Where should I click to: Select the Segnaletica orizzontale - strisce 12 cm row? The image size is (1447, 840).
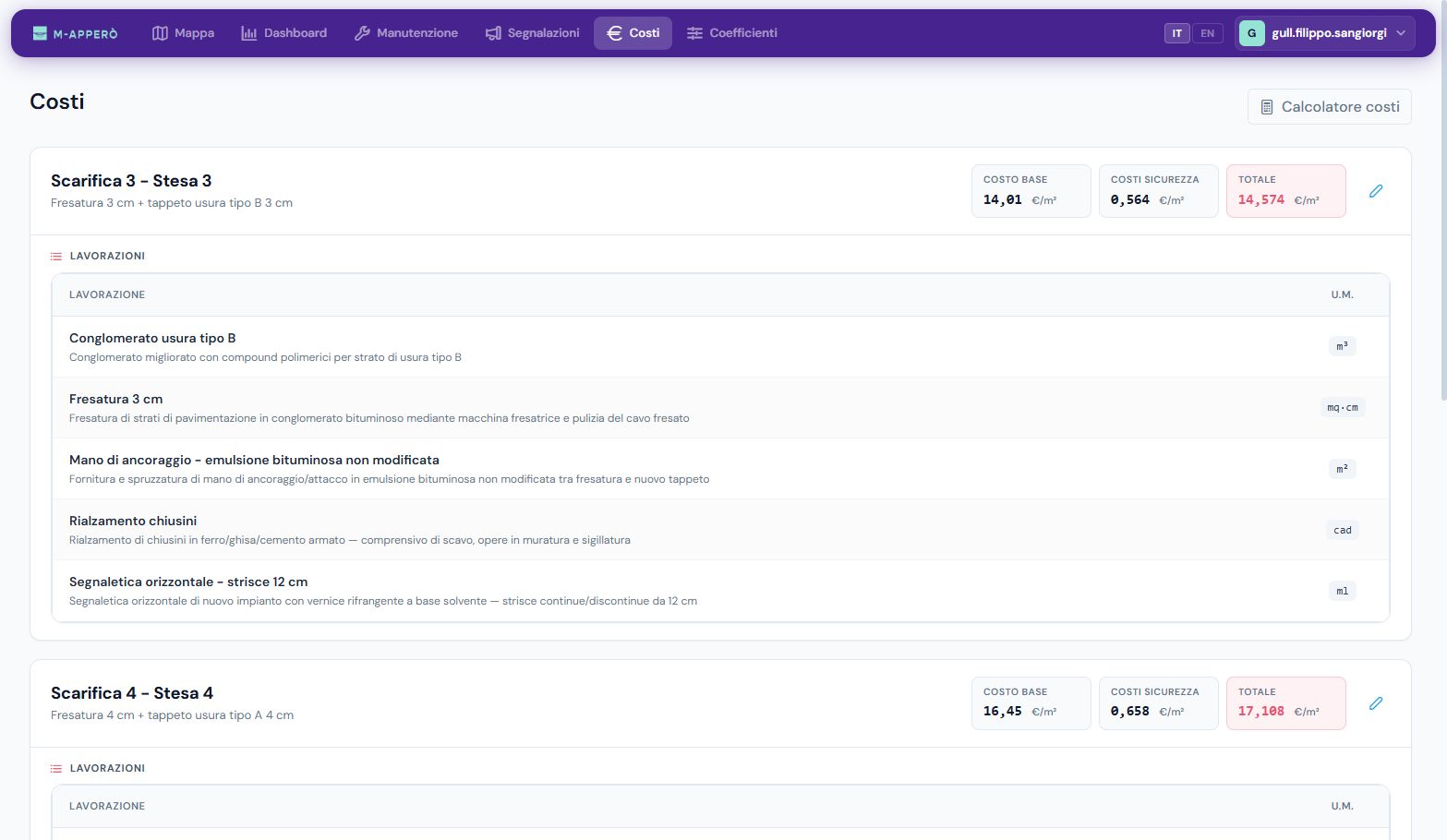click(x=720, y=591)
